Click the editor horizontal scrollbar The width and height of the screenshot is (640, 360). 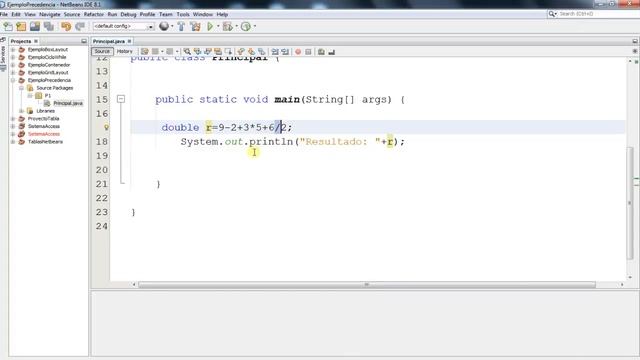pyautogui.click(x=367, y=284)
